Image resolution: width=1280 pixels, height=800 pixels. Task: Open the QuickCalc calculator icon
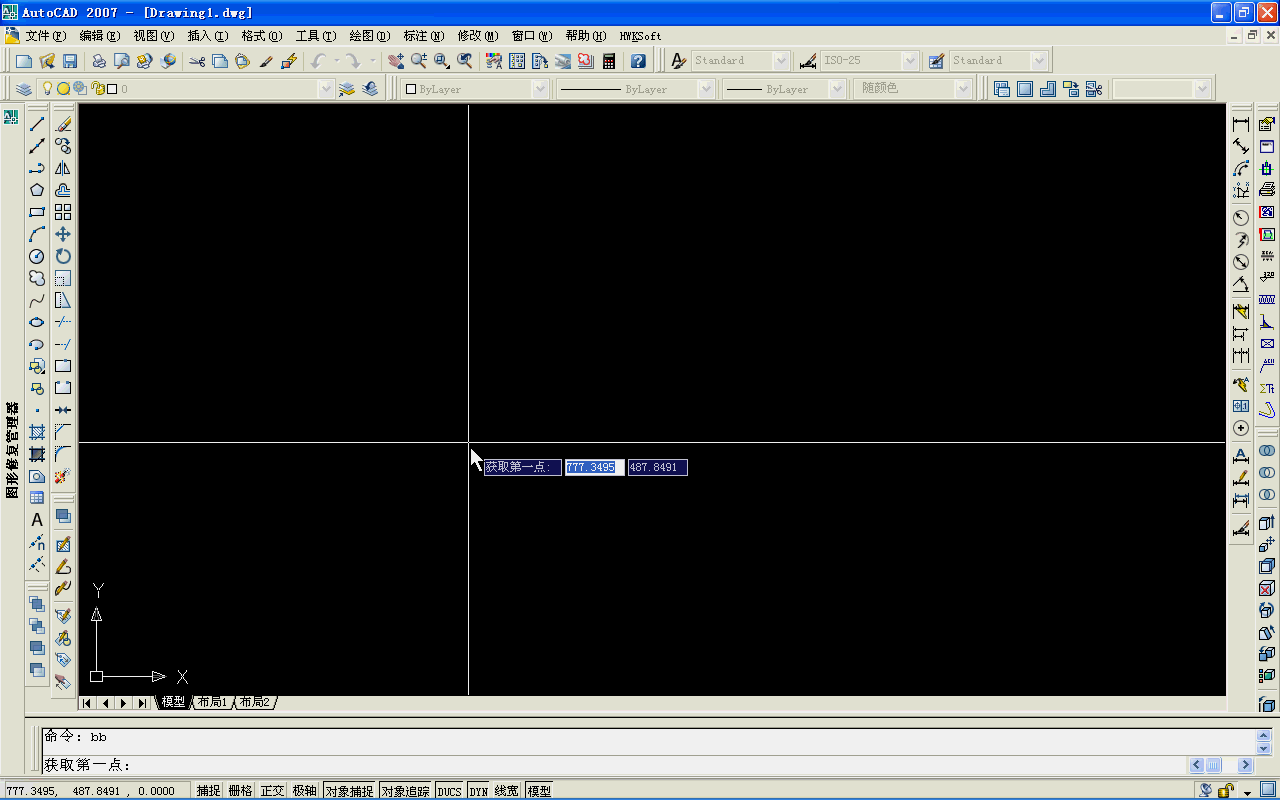[x=609, y=61]
